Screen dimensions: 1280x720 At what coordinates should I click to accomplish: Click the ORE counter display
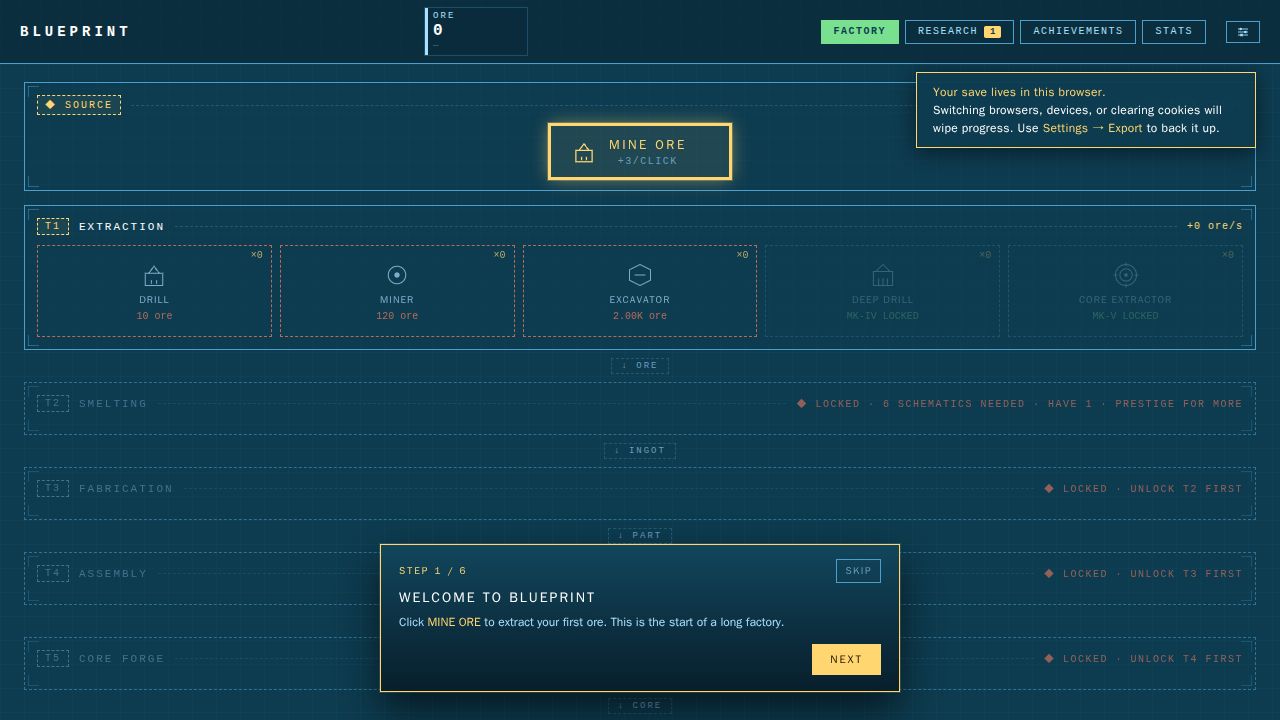(x=476, y=31)
